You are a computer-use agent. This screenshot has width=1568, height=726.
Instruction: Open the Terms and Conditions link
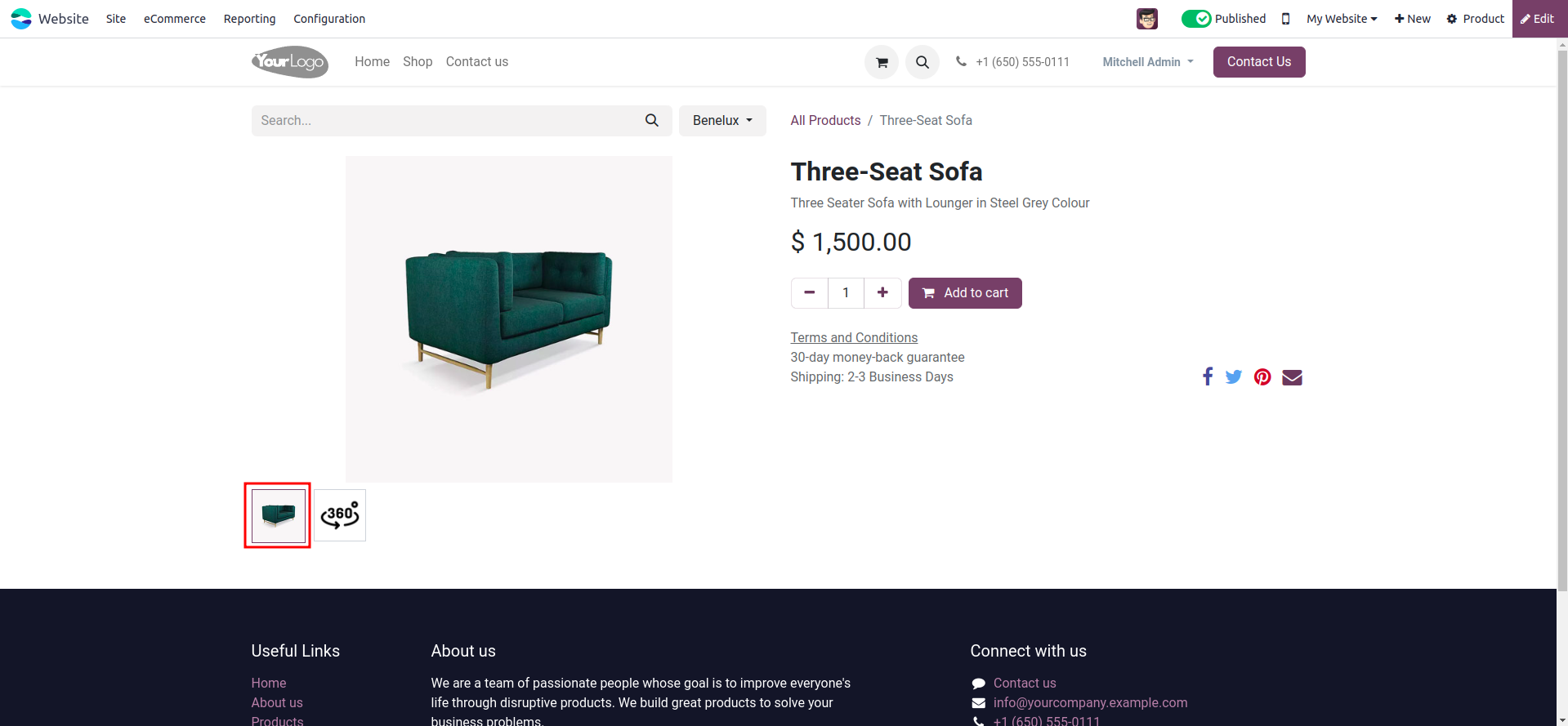coord(854,337)
